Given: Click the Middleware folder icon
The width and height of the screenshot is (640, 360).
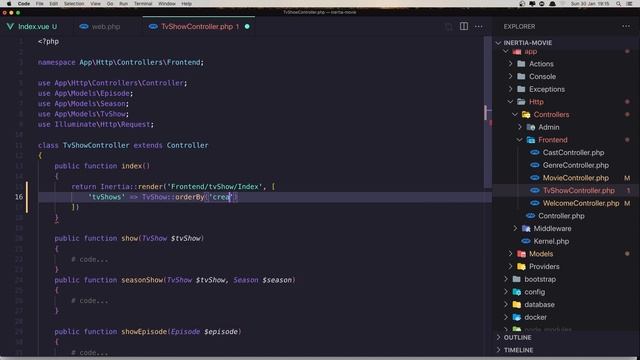Looking at the screenshot, I should click(526, 228).
